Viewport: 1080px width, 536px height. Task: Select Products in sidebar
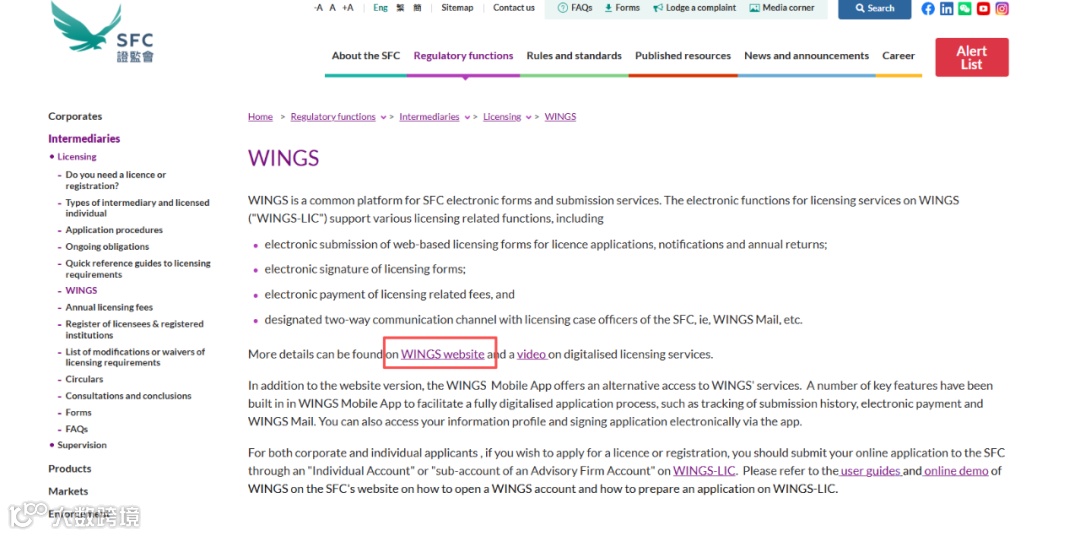[x=70, y=468]
